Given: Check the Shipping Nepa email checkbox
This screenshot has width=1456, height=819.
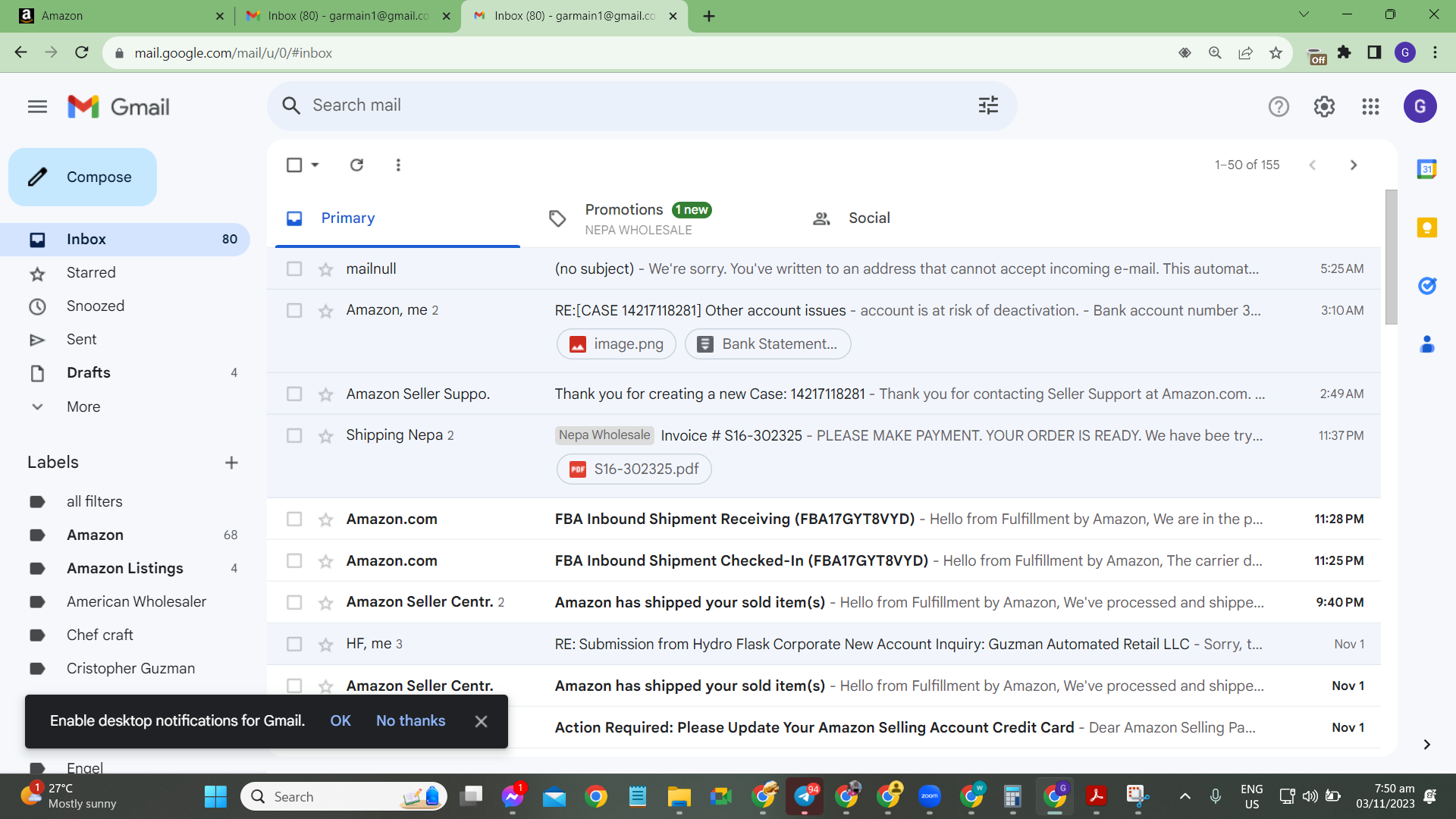Looking at the screenshot, I should coord(294,435).
